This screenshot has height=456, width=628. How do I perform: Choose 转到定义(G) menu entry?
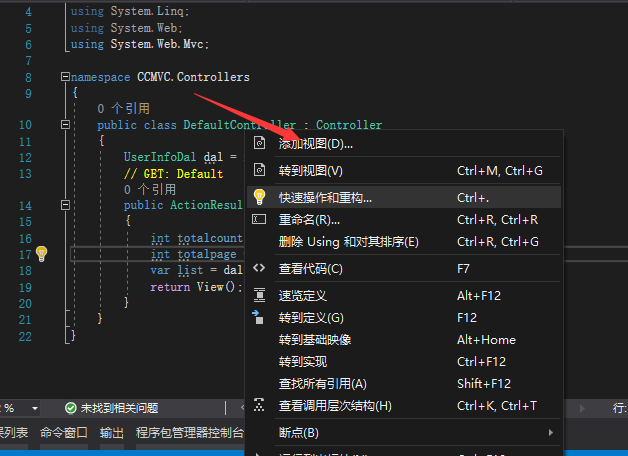[404, 317]
